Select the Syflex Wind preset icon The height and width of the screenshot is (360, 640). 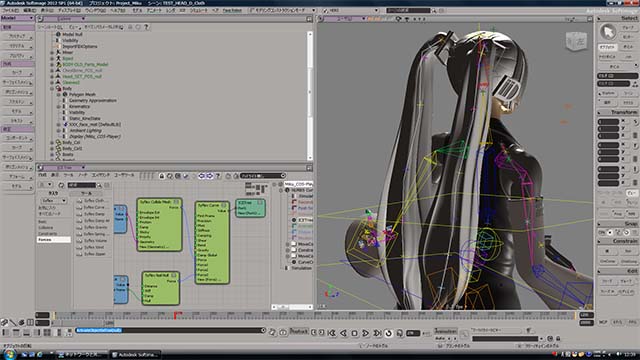click(x=79, y=247)
